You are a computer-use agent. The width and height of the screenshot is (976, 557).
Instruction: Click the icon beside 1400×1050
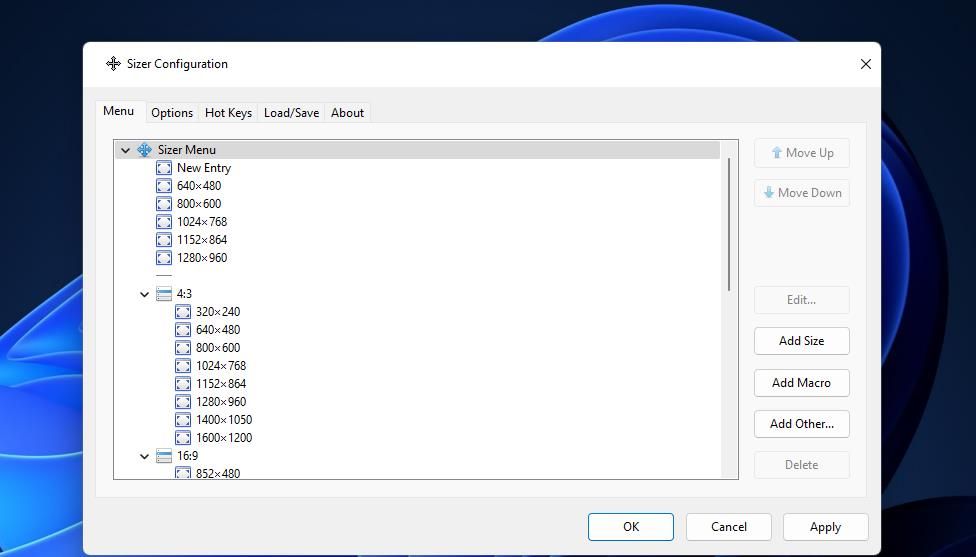[x=183, y=420]
